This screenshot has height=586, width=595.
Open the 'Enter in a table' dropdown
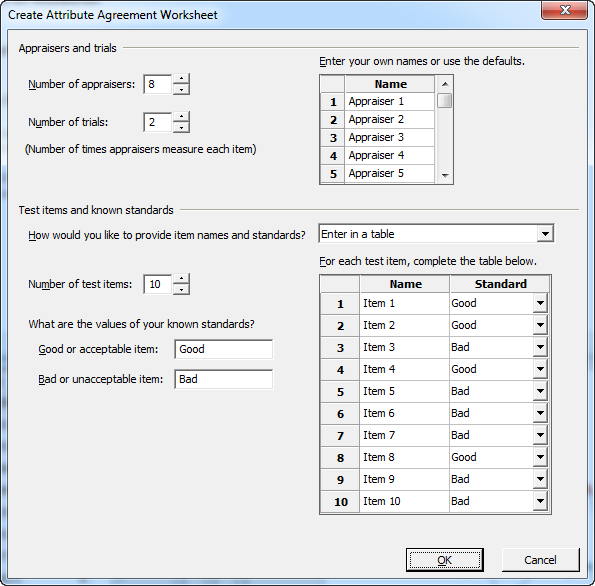click(x=545, y=234)
